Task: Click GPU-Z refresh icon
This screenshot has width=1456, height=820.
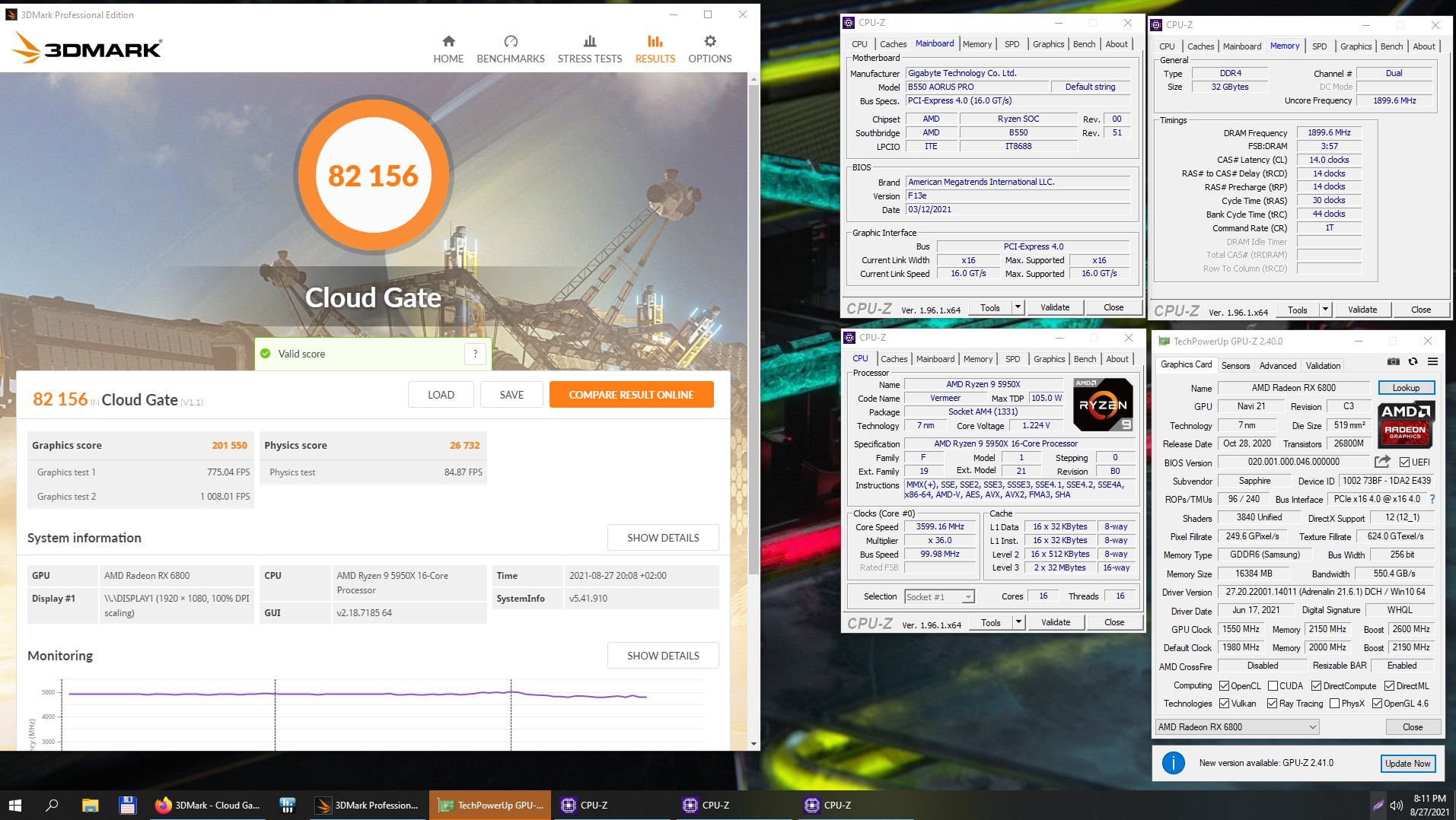Action: (x=1413, y=362)
